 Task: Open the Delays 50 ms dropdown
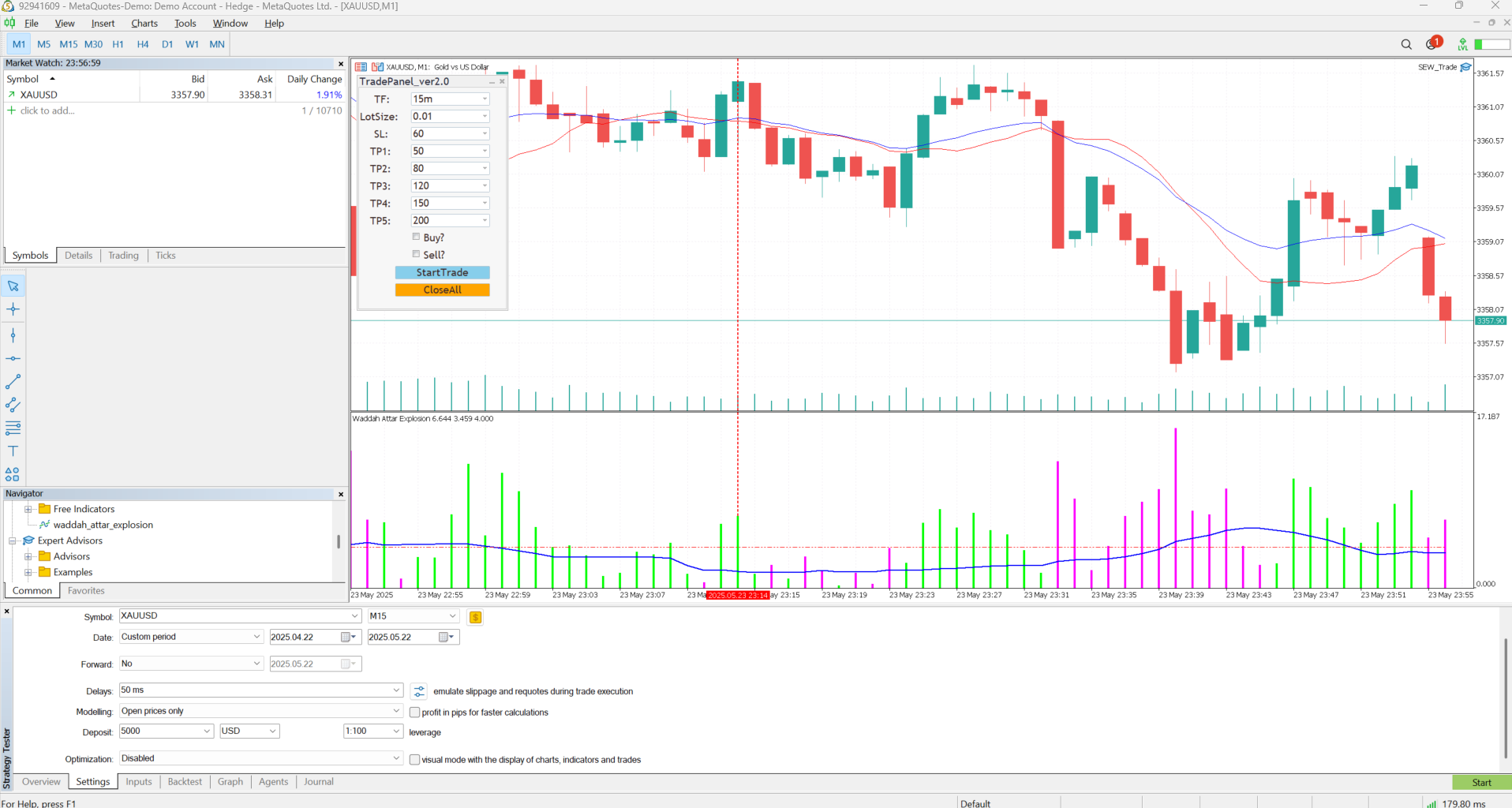(x=261, y=690)
